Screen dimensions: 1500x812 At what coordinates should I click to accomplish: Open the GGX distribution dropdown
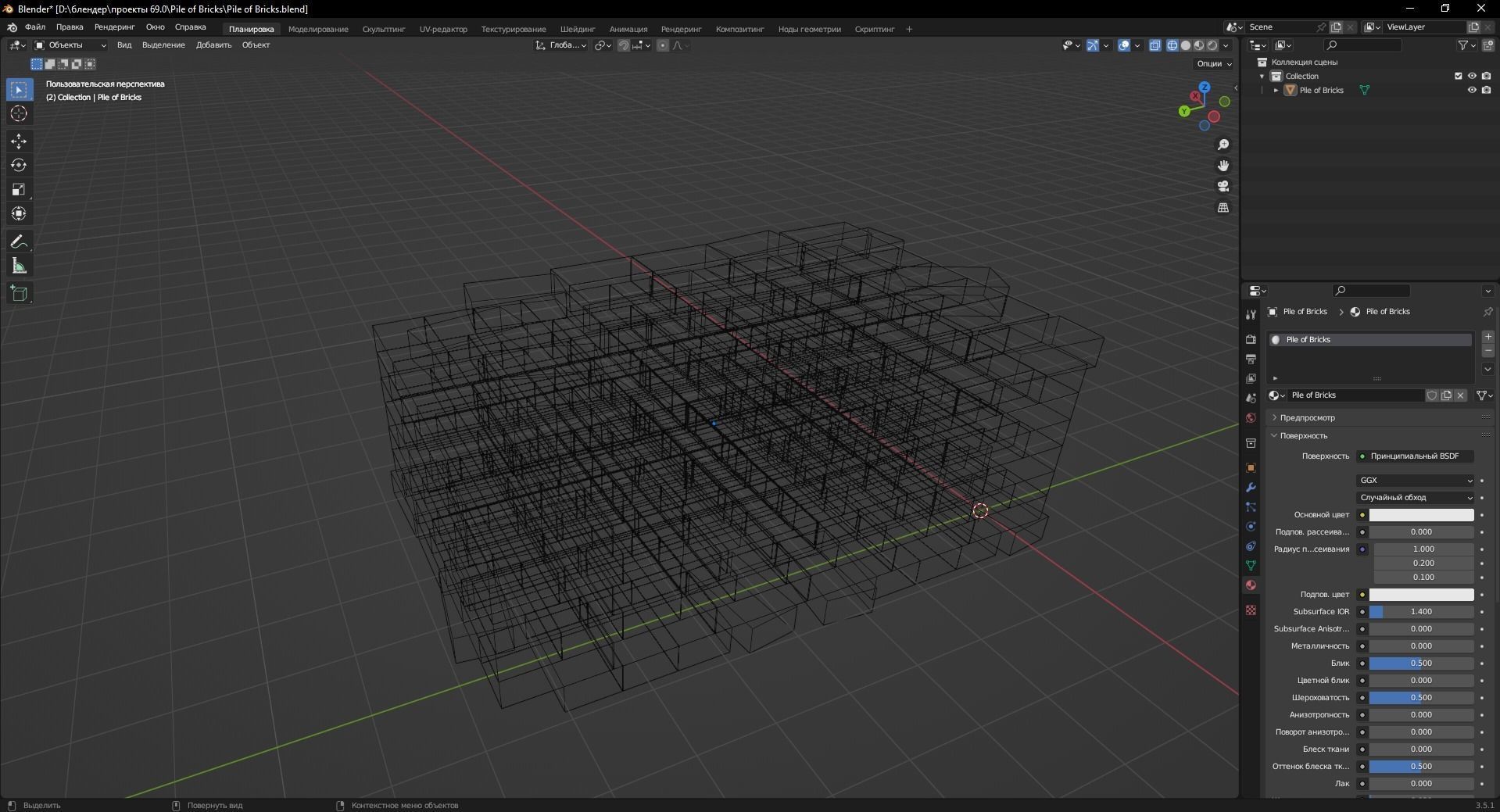1416,481
